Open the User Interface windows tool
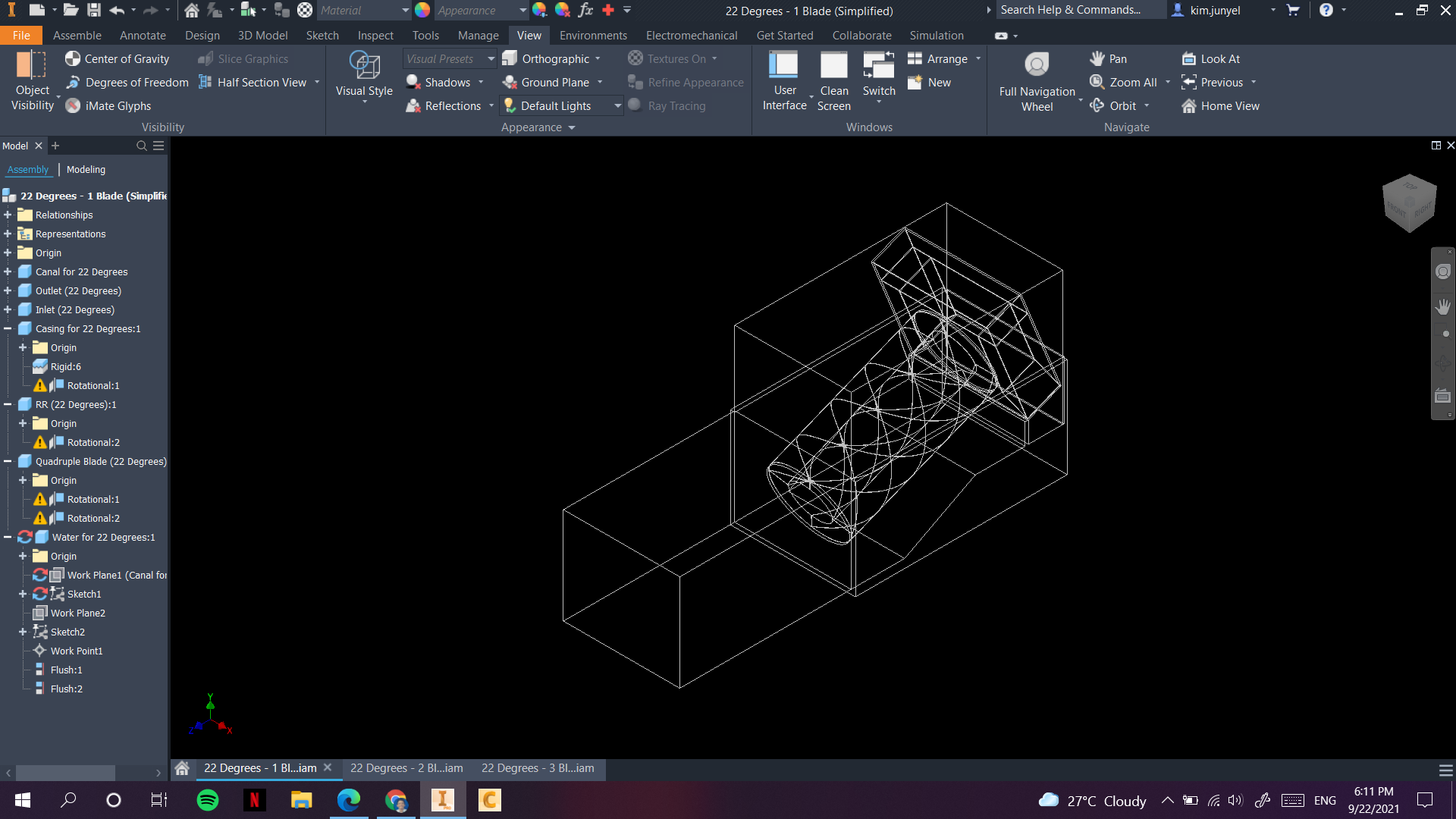The width and height of the screenshot is (1456, 819). 784,80
